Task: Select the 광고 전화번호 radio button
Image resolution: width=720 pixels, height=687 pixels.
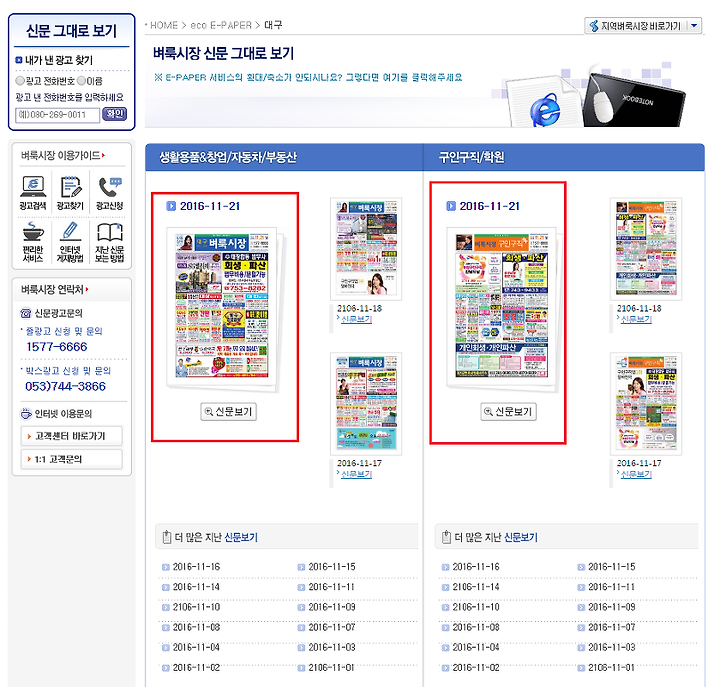Action: pos(20,81)
